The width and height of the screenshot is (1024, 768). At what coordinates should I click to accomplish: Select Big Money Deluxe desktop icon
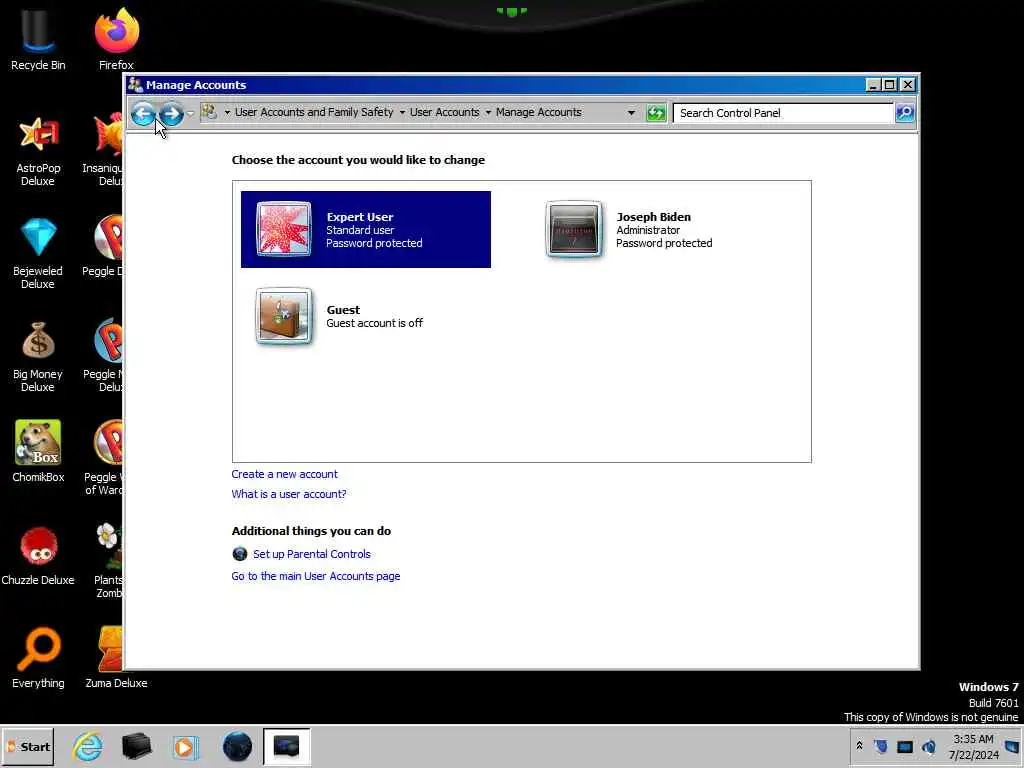click(38, 357)
